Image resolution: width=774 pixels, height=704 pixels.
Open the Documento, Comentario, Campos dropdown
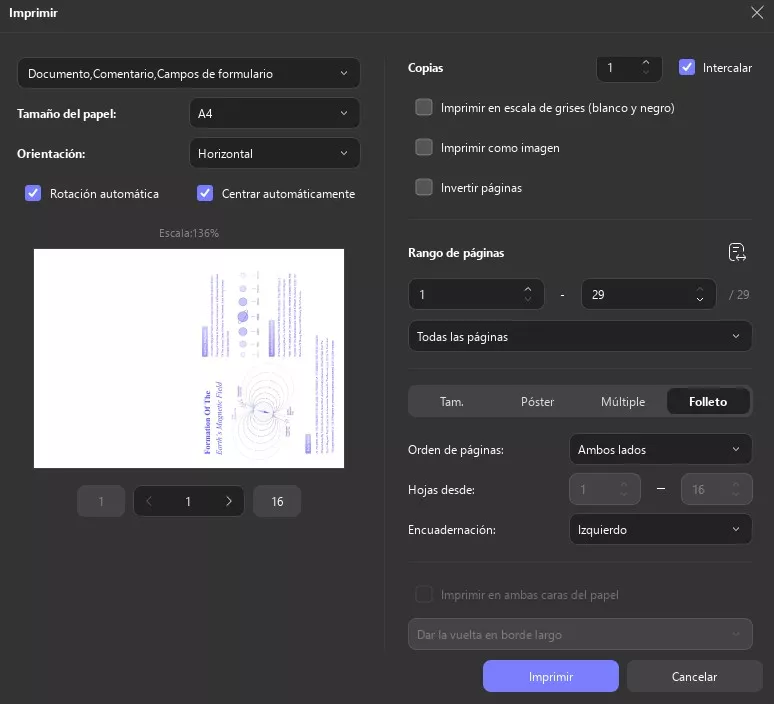189,73
